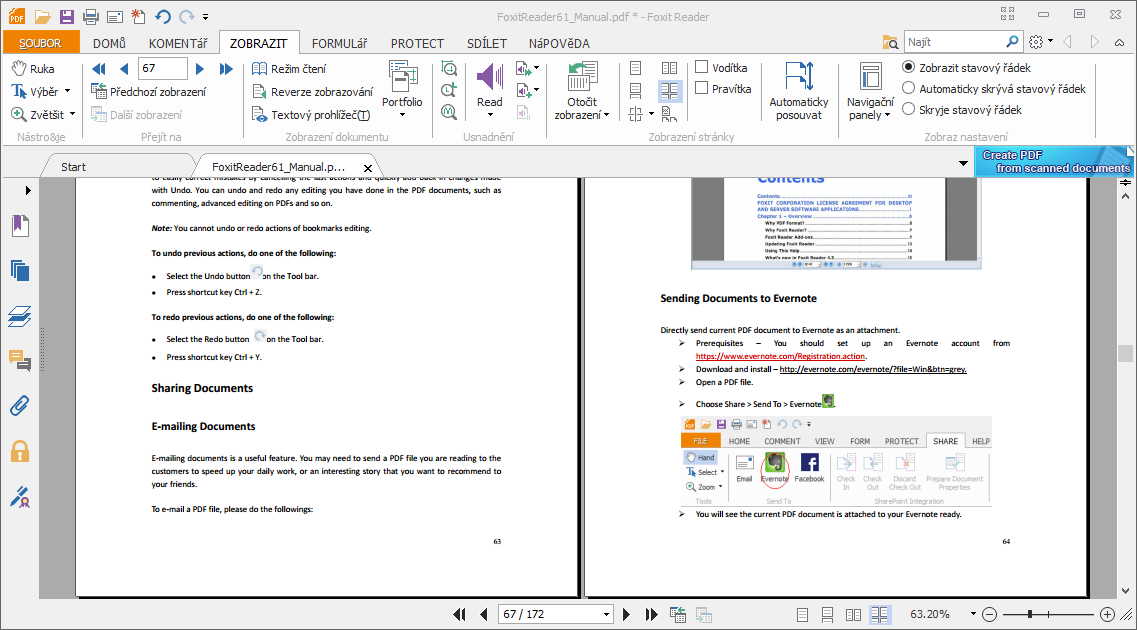Go to last page in status bar
The width and height of the screenshot is (1137, 630).
(651, 615)
